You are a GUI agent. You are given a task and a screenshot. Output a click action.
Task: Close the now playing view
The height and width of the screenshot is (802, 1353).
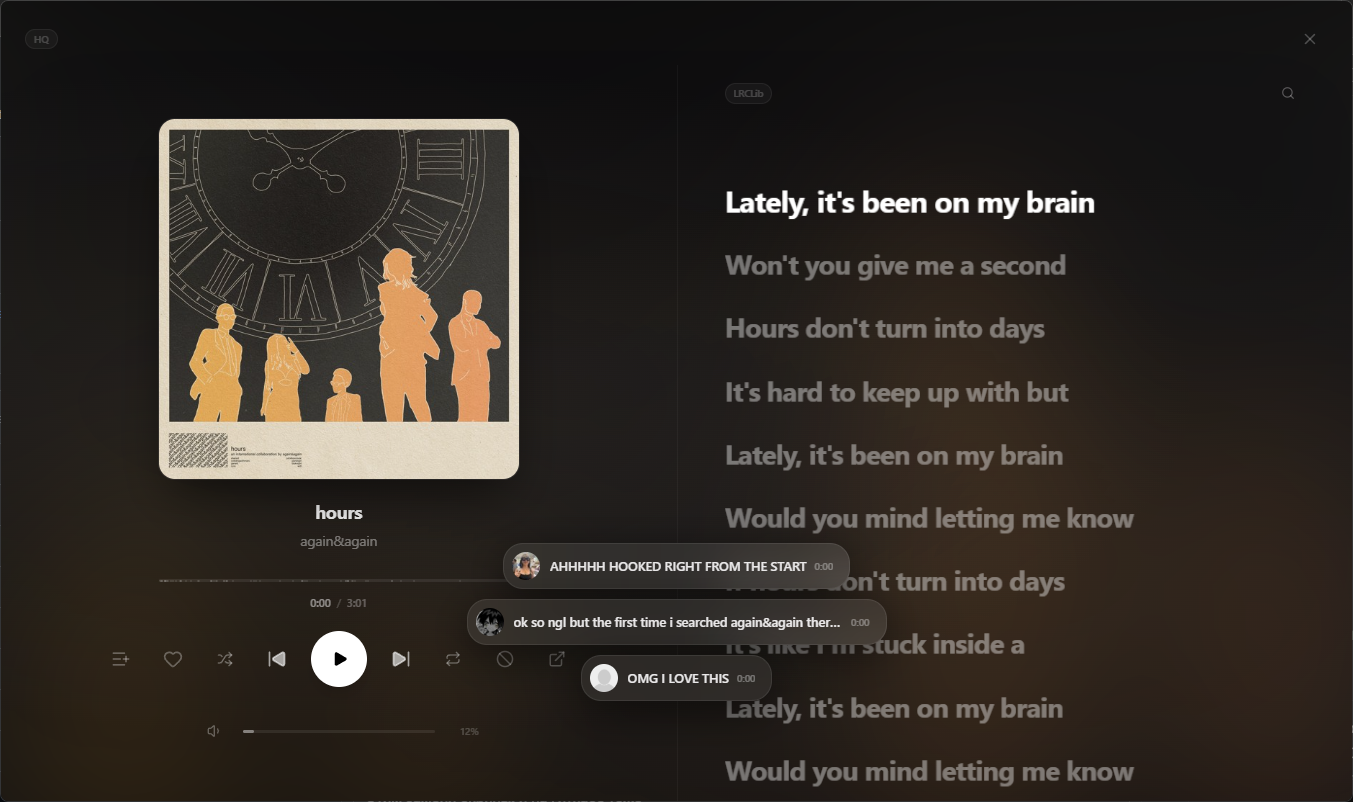tap(1310, 39)
